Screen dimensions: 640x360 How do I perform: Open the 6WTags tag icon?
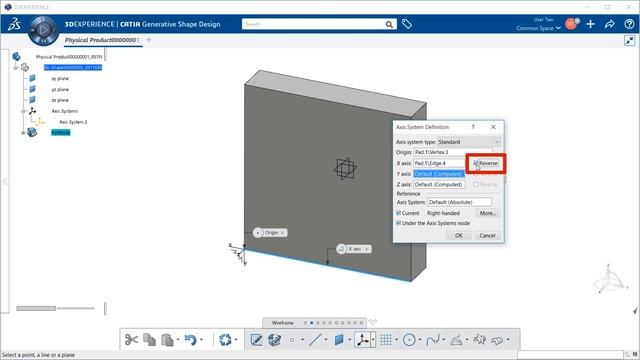point(407,24)
